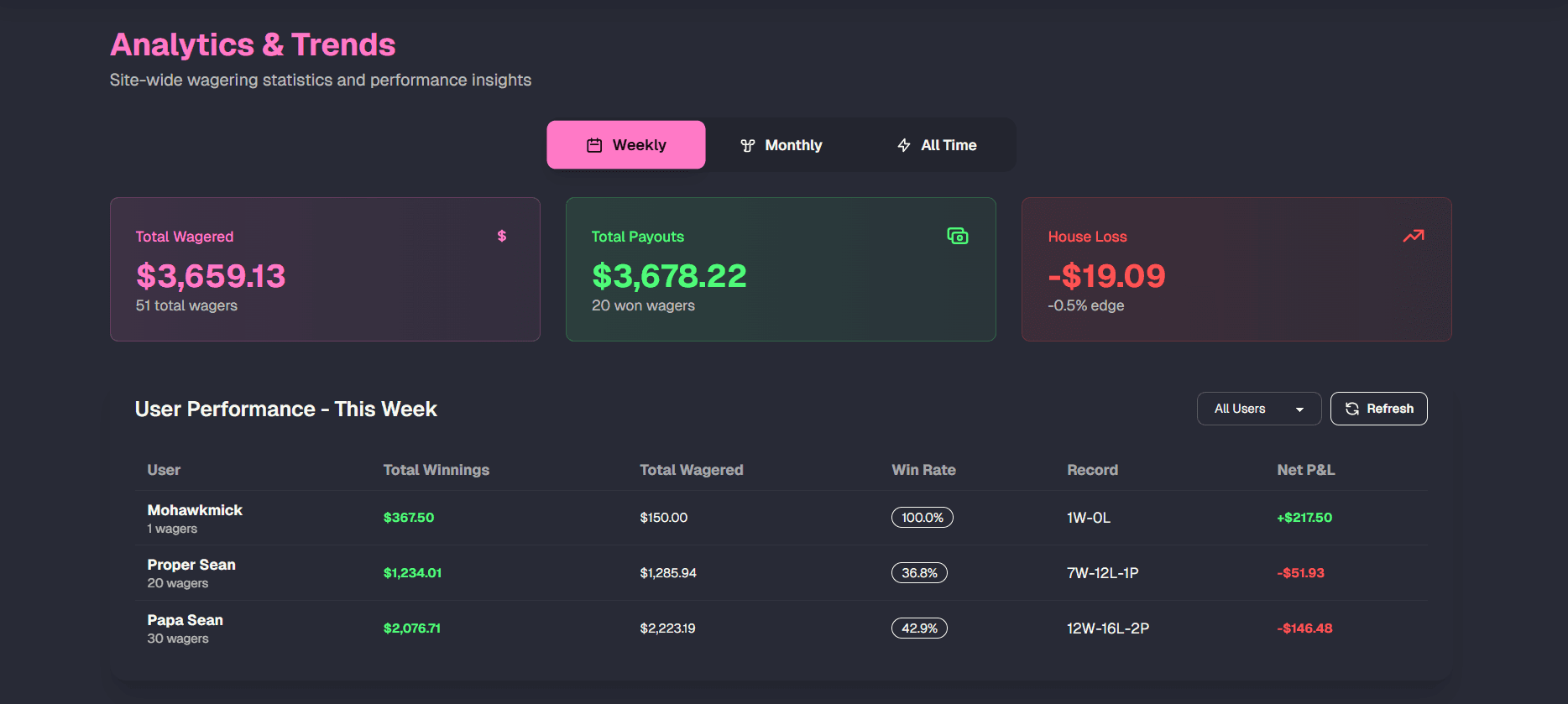Click the Total Winnings column header
This screenshot has height=704, width=1568.
436,470
